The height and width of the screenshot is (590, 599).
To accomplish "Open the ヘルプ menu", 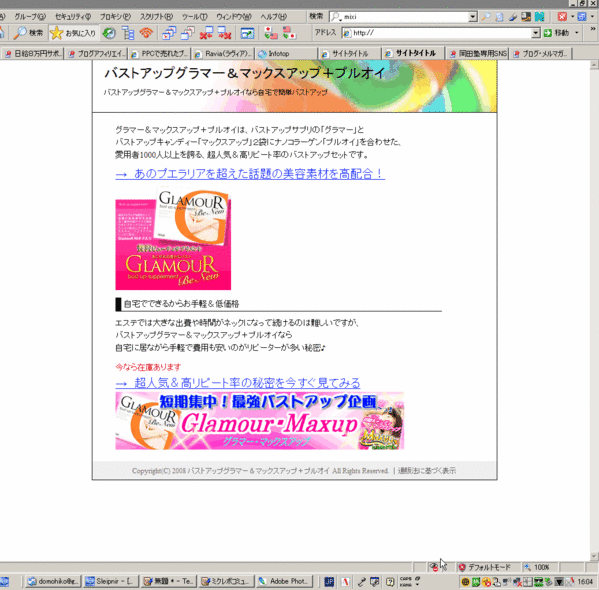I will (274, 16).
